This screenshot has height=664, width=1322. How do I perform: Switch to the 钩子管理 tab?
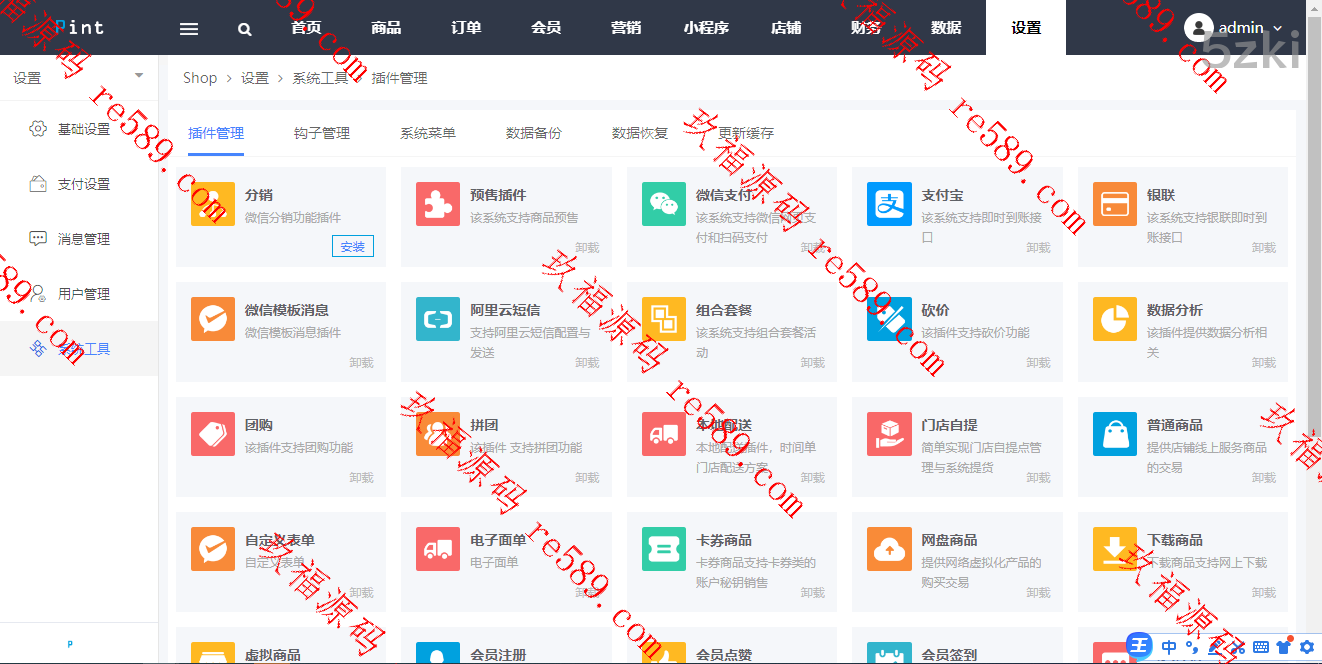point(322,133)
